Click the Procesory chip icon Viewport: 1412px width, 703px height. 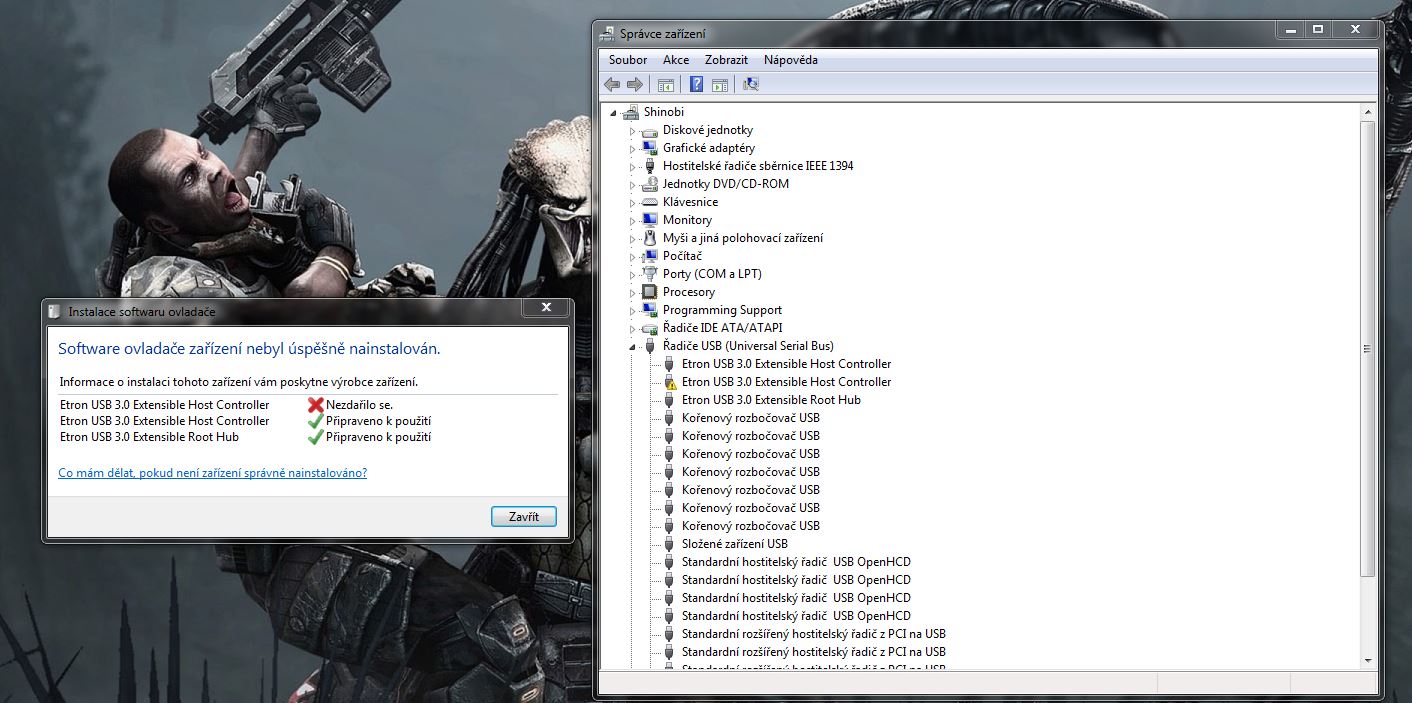pos(649,292)
